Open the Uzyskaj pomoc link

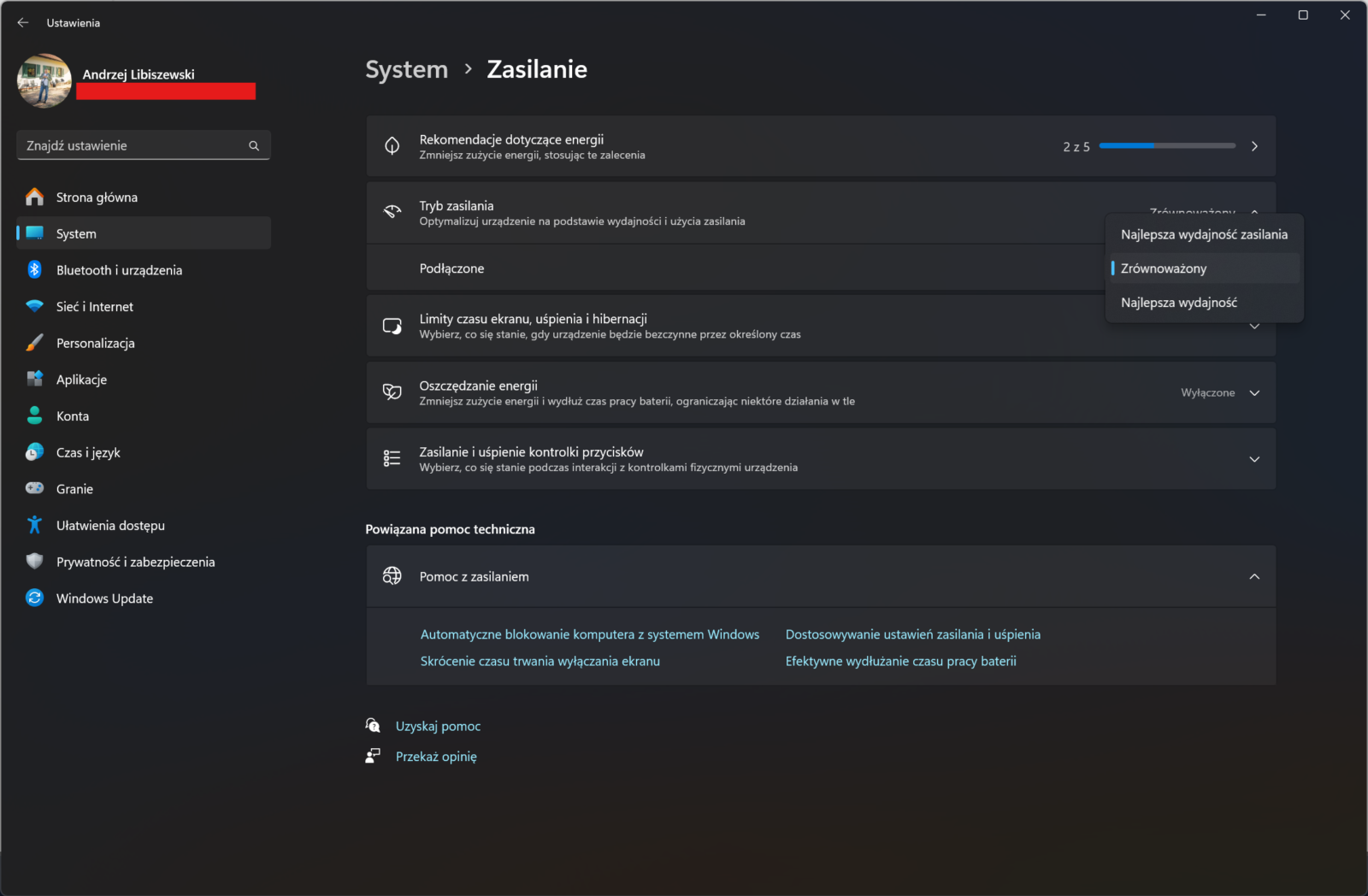[437, 726]
